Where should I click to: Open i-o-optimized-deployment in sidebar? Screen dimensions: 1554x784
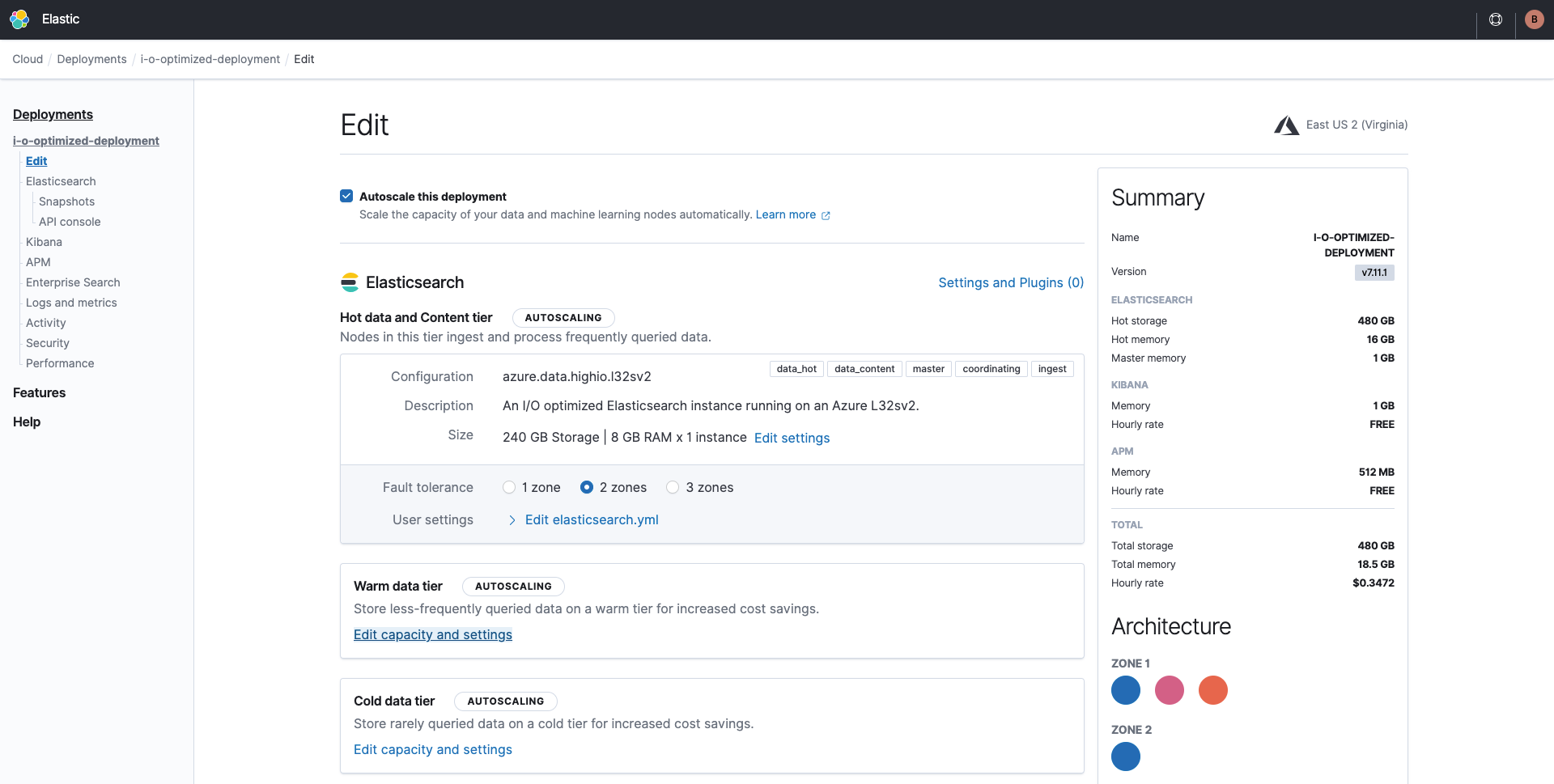pos(86,141)
